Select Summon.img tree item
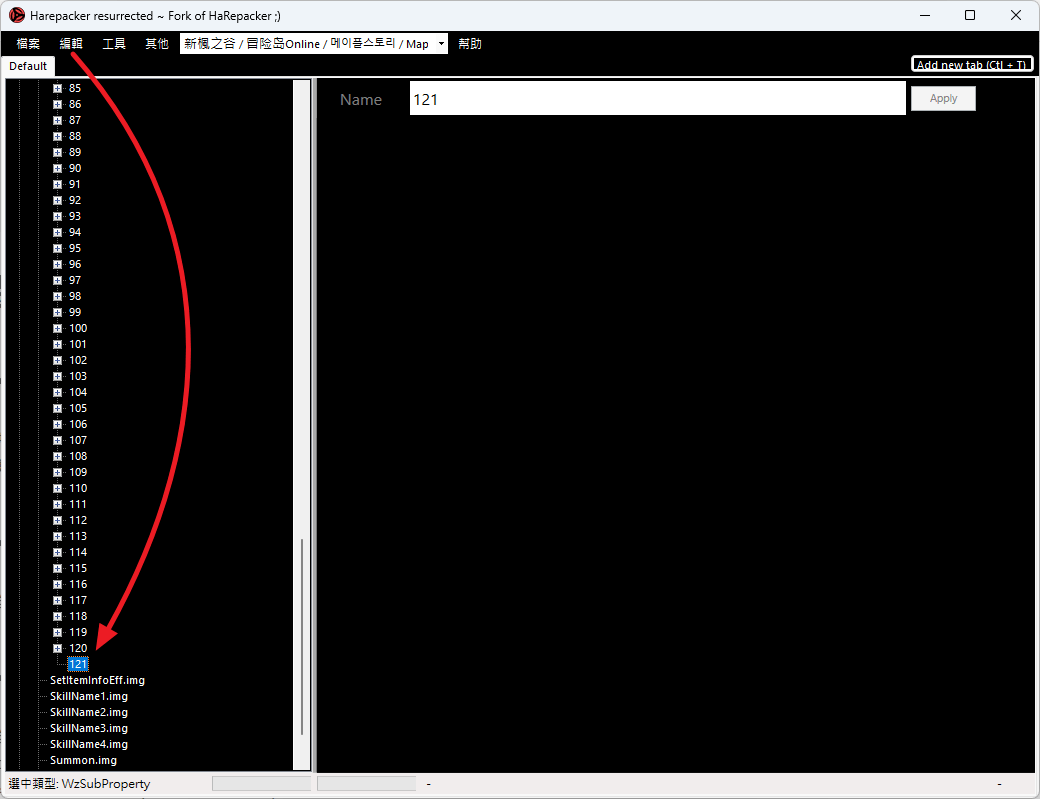This screenshot has height=799, width=1040. (x=83, y=760)
